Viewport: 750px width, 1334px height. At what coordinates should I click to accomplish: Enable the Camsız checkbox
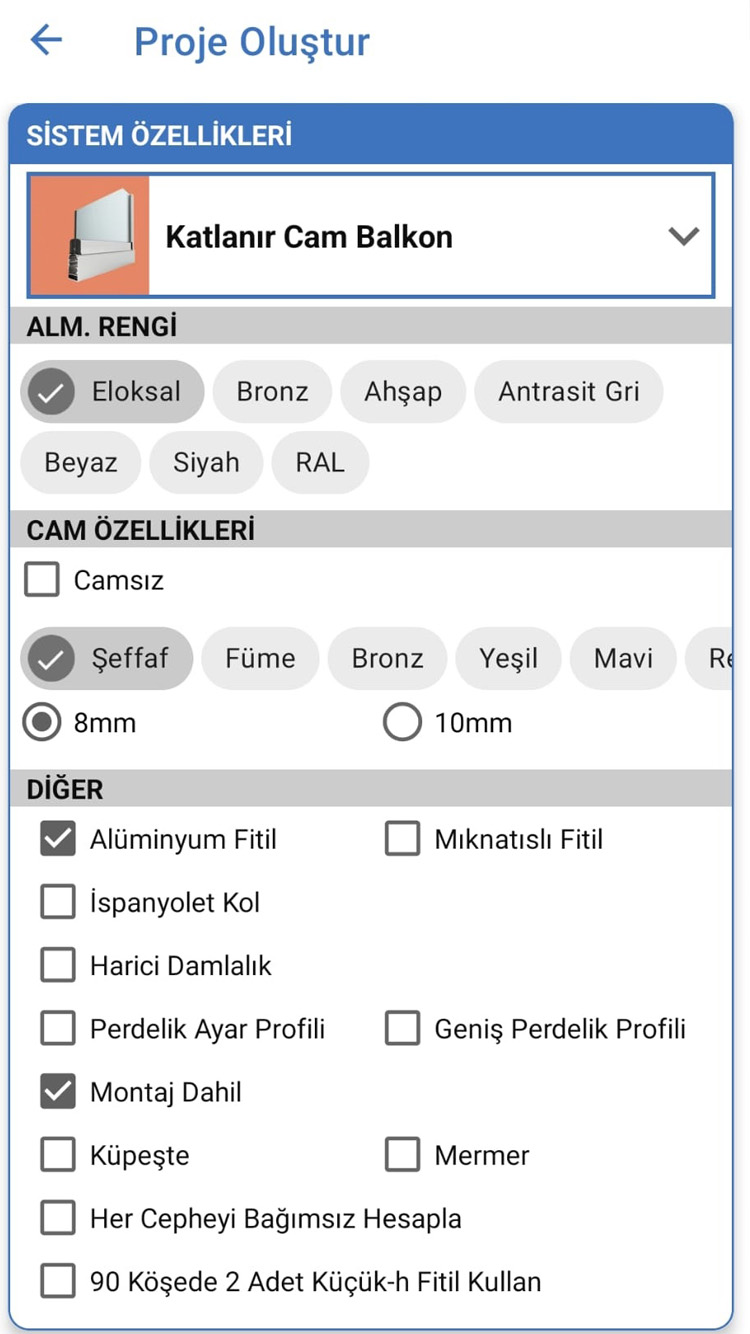click(x=42, y=578)
